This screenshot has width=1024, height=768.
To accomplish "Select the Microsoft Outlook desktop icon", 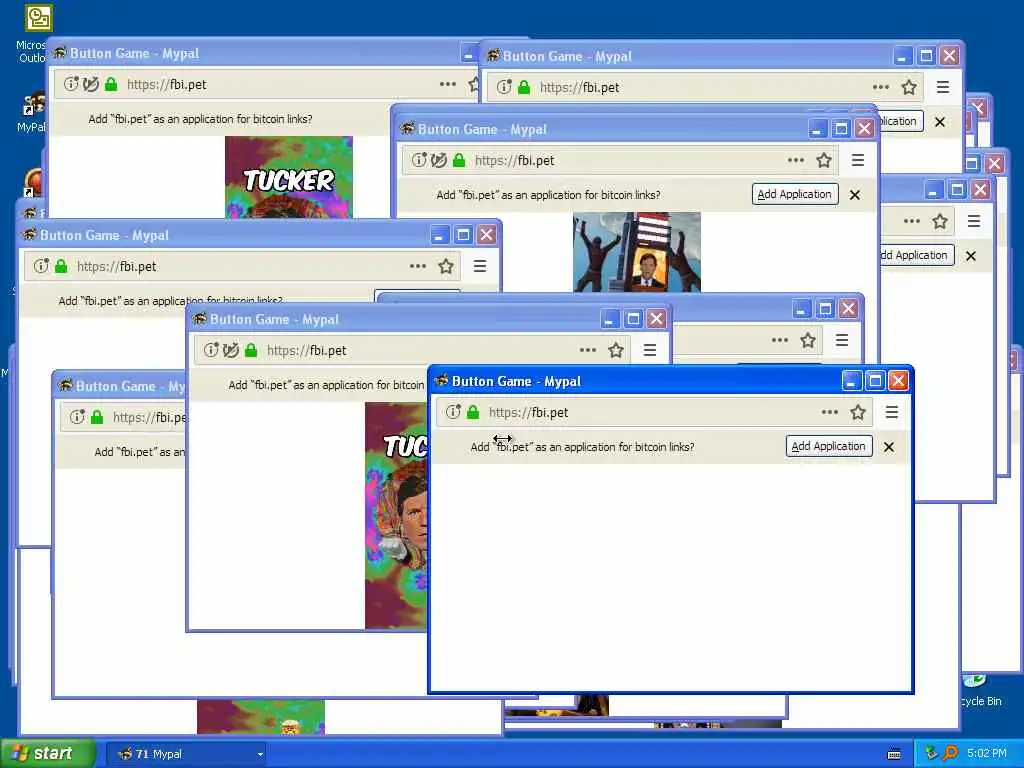I will pos(38,33).
